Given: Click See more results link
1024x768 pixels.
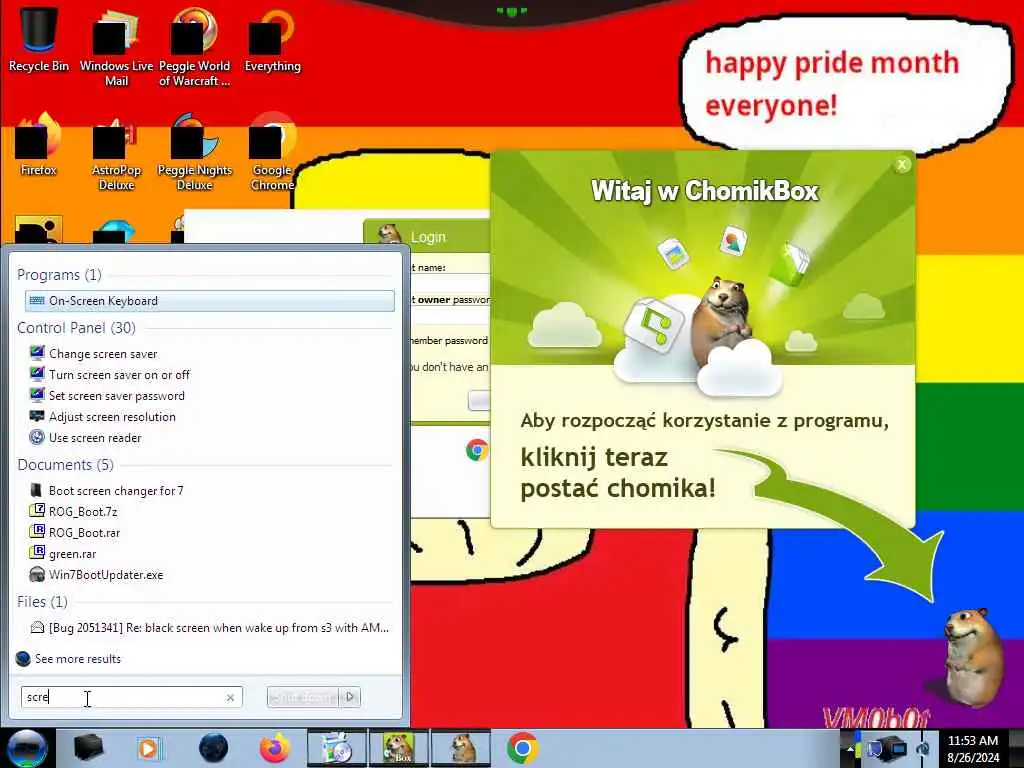Looking at the screenshot, I should coord(78,659).
